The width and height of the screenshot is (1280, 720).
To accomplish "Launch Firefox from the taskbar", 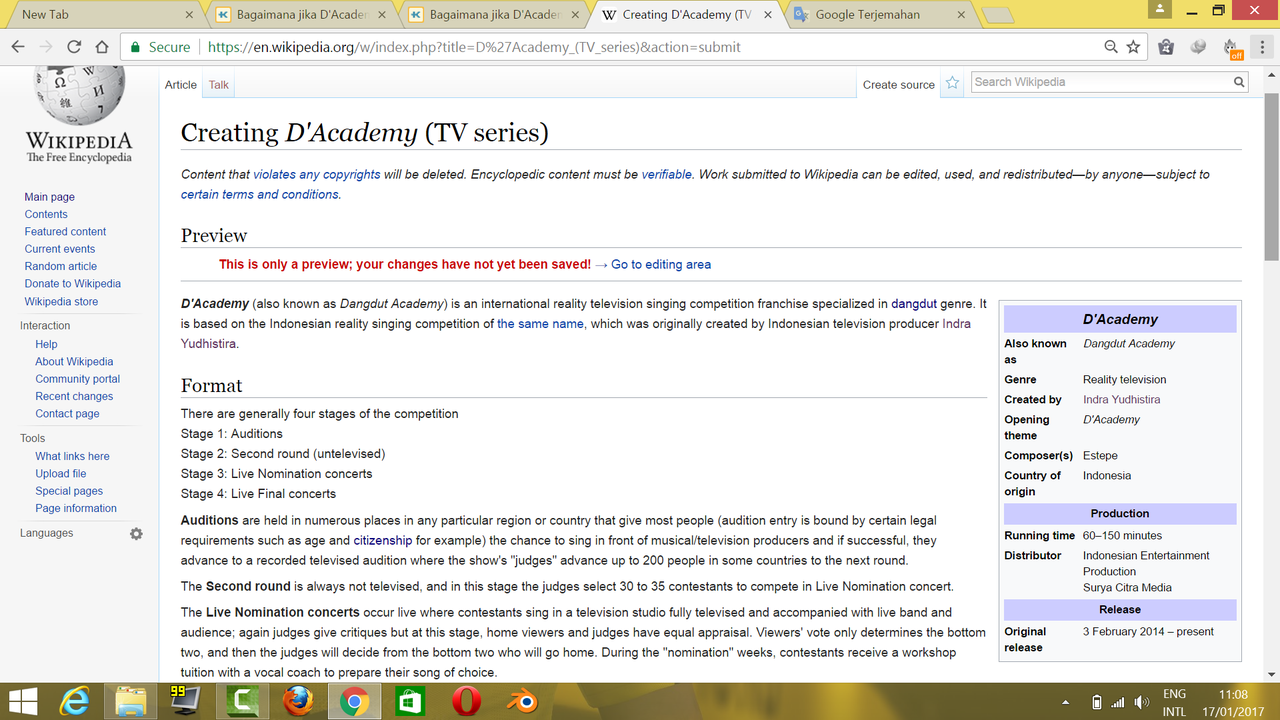I will [x=298, y=701].
